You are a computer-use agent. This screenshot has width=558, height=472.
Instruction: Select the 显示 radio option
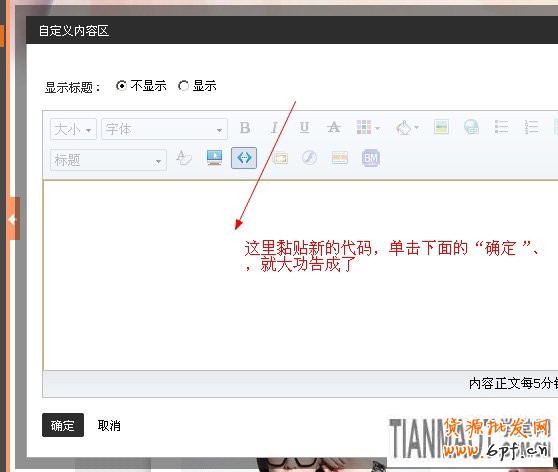pyautogui.click(x=183, y=86)
